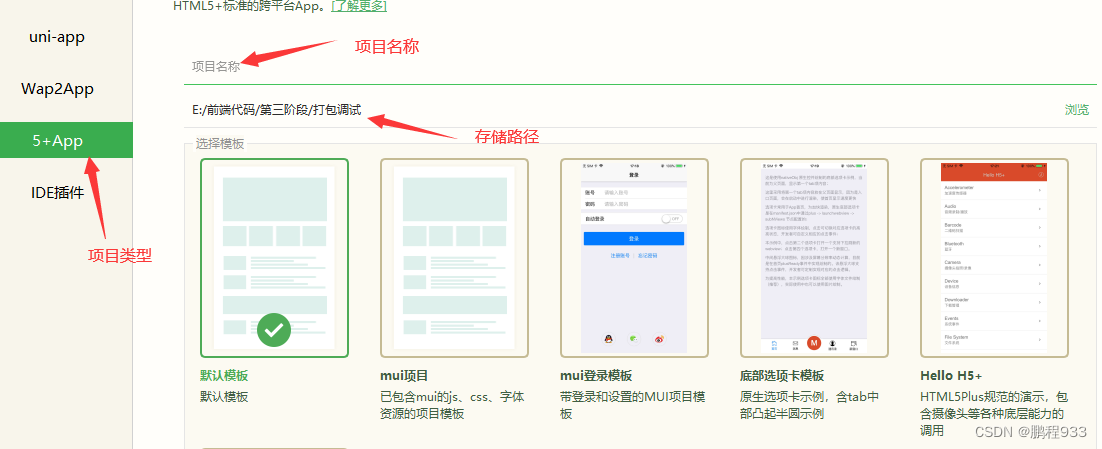The height and width of the screenshot is (449, 1102).
Task: Click the gray 默认模板 description text
Action: pos(224,397)
